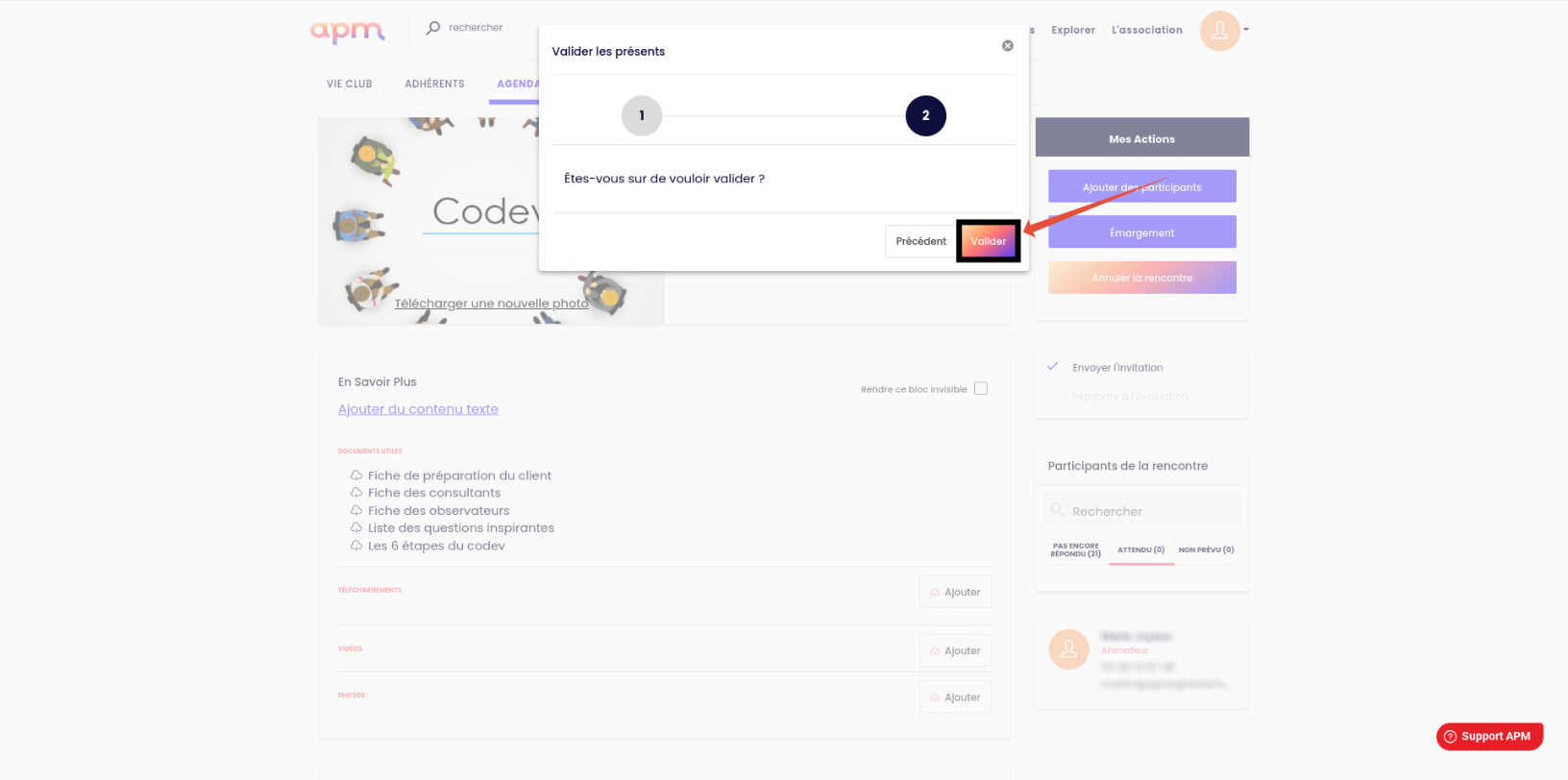Open the Explorer menu
The image size is (1568, 780).
pyautogui.click(x=1073, y=30)
